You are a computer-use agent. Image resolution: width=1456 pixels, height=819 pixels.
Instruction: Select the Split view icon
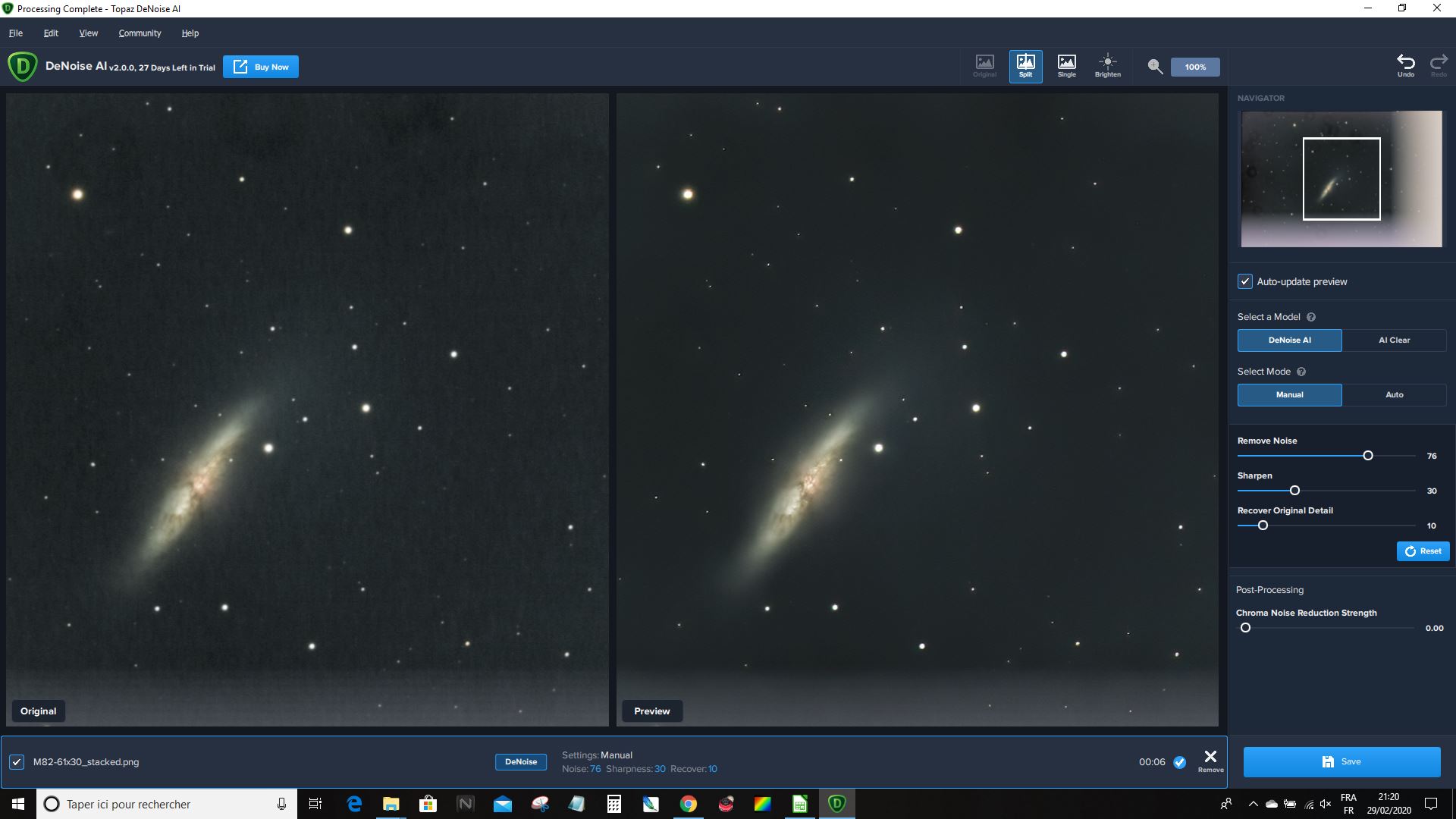[1025, 66]
